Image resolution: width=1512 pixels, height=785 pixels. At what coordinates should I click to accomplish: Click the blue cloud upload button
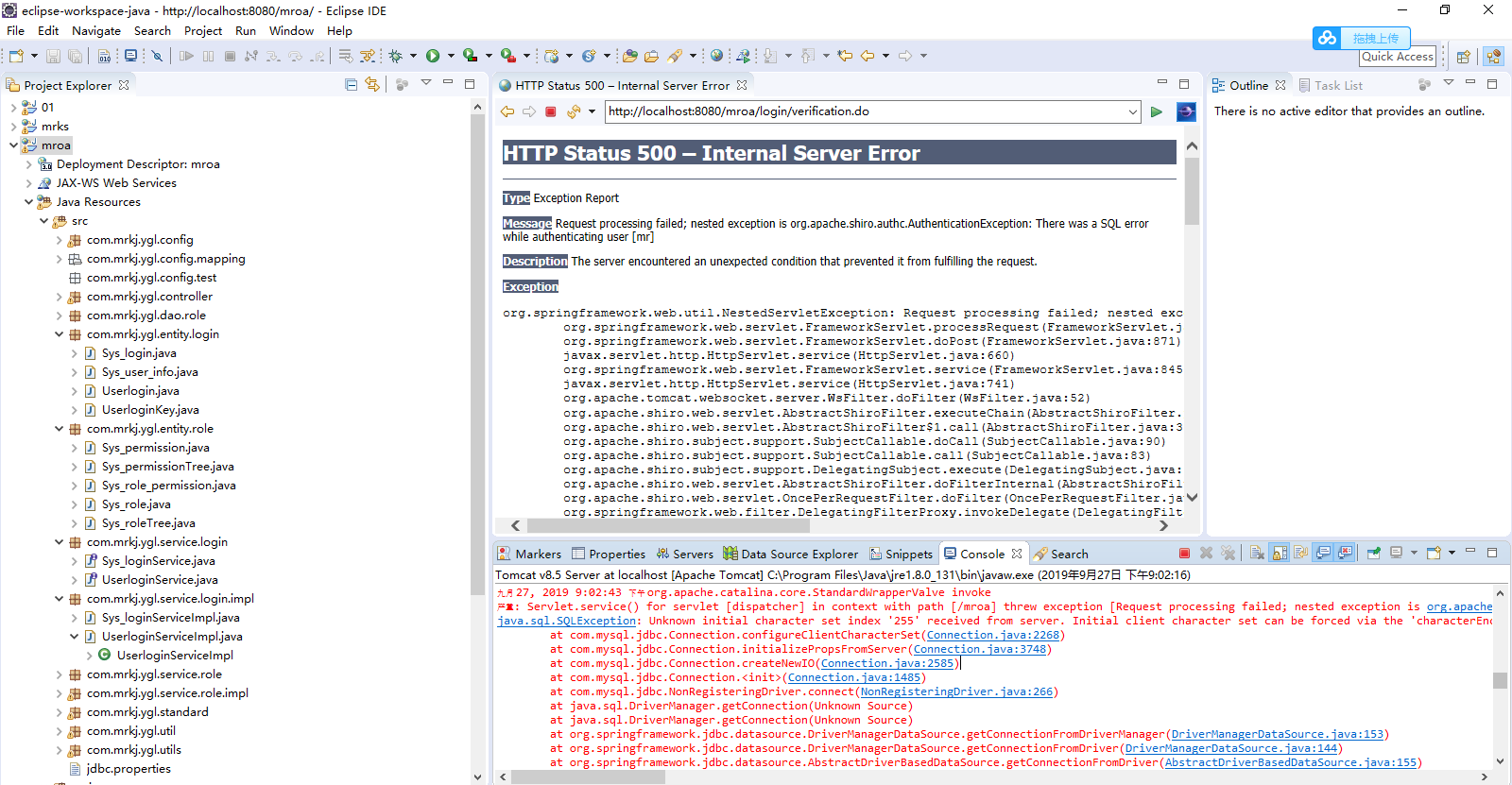point(1362,38)
